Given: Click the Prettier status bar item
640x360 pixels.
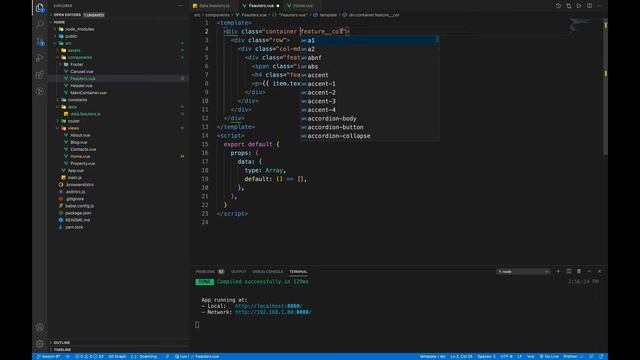Looking at the screenshot, I should click(573, 356).
